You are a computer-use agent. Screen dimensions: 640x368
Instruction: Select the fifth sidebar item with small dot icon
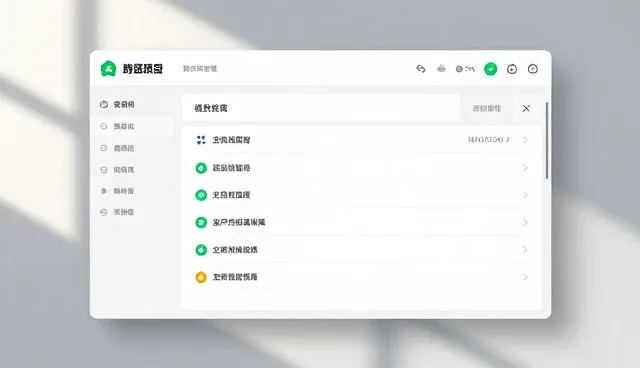pyautogui.click(x=132, y=191)
